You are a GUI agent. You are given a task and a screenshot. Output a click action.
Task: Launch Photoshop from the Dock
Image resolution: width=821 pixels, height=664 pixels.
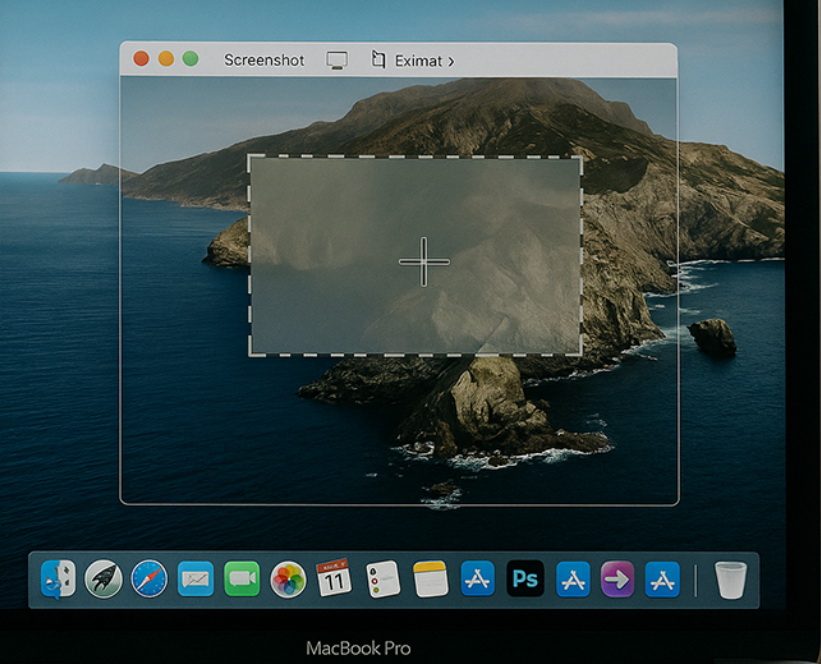525,579
